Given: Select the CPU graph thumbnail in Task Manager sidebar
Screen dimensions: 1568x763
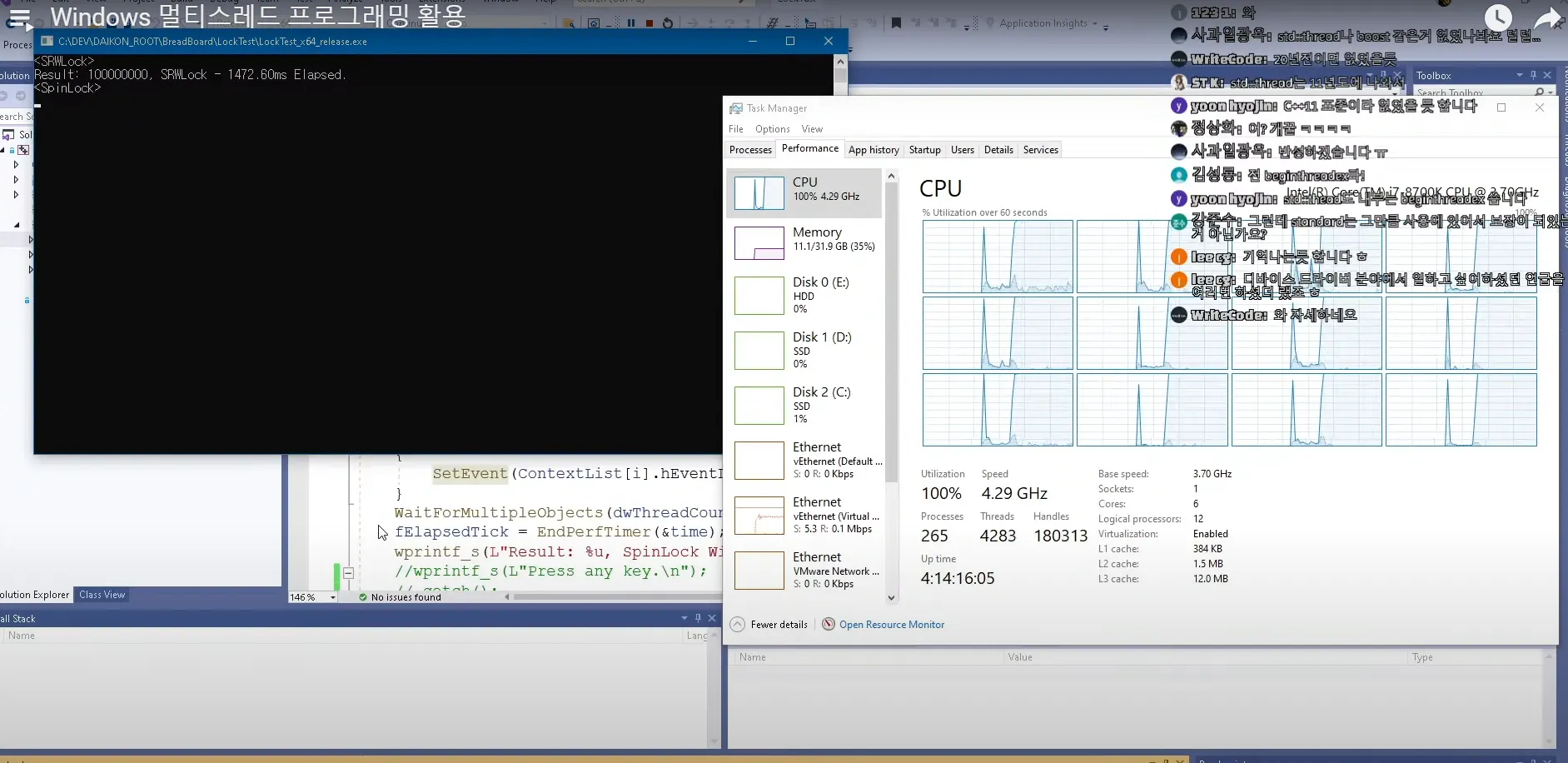Looking at the screenshot, I should click(759, 192).
